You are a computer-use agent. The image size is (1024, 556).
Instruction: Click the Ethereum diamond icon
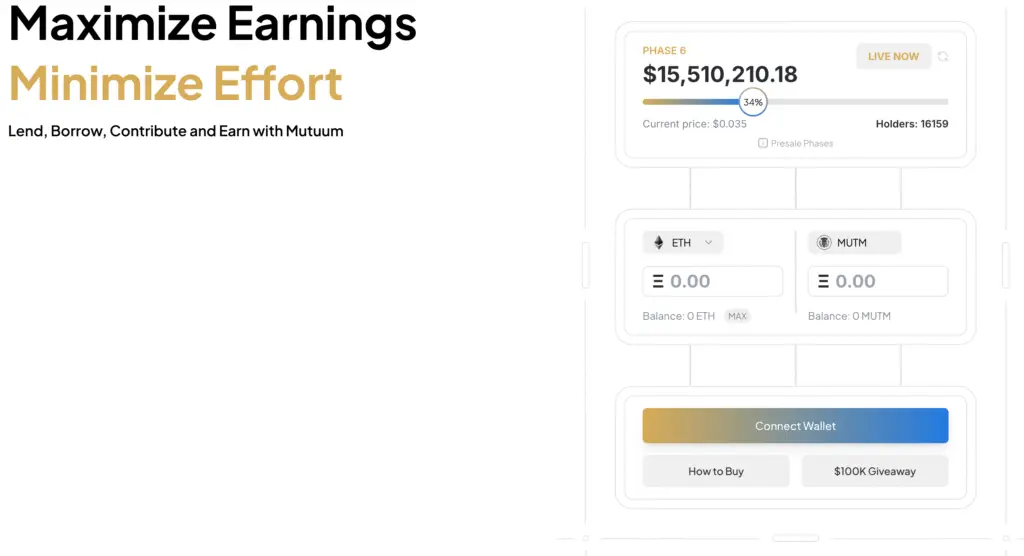click(x=658, y=242)
